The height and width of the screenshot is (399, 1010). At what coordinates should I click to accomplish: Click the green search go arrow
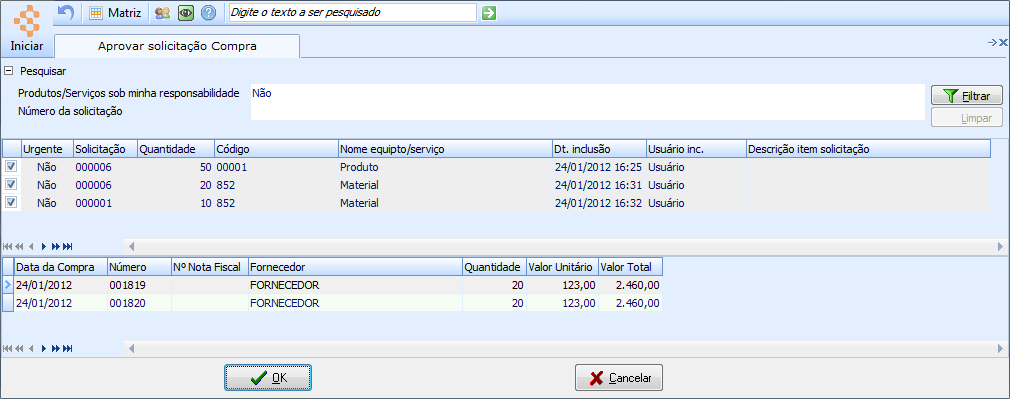pos(489,13)
